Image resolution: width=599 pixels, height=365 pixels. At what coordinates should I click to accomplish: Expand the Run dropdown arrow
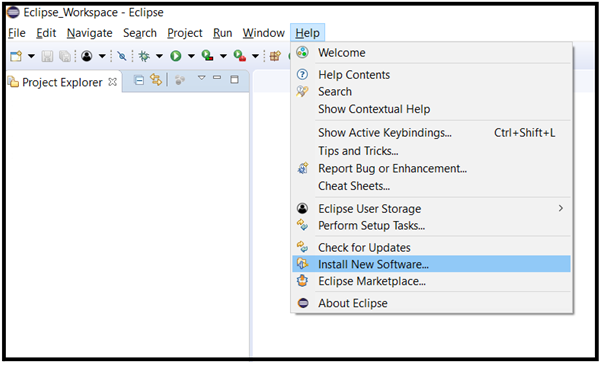[x=191, y=56]
